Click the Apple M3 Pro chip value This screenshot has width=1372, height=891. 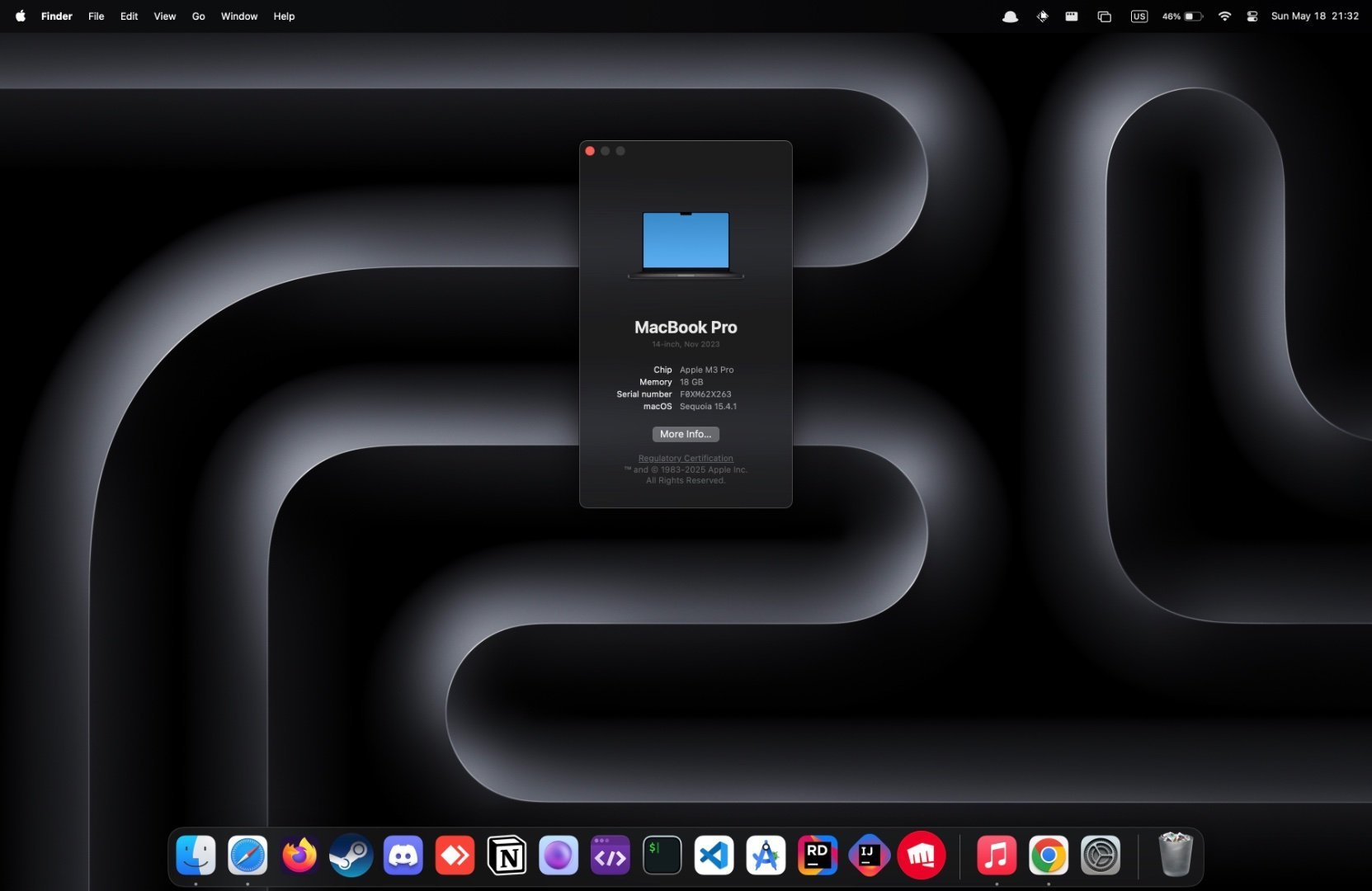706,370
